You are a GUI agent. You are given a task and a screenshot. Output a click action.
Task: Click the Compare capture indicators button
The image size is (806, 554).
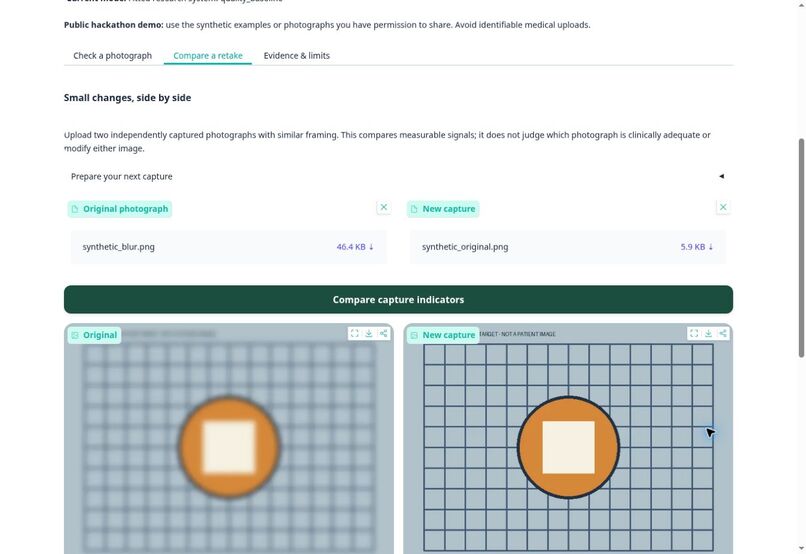[x=398, y=300]
